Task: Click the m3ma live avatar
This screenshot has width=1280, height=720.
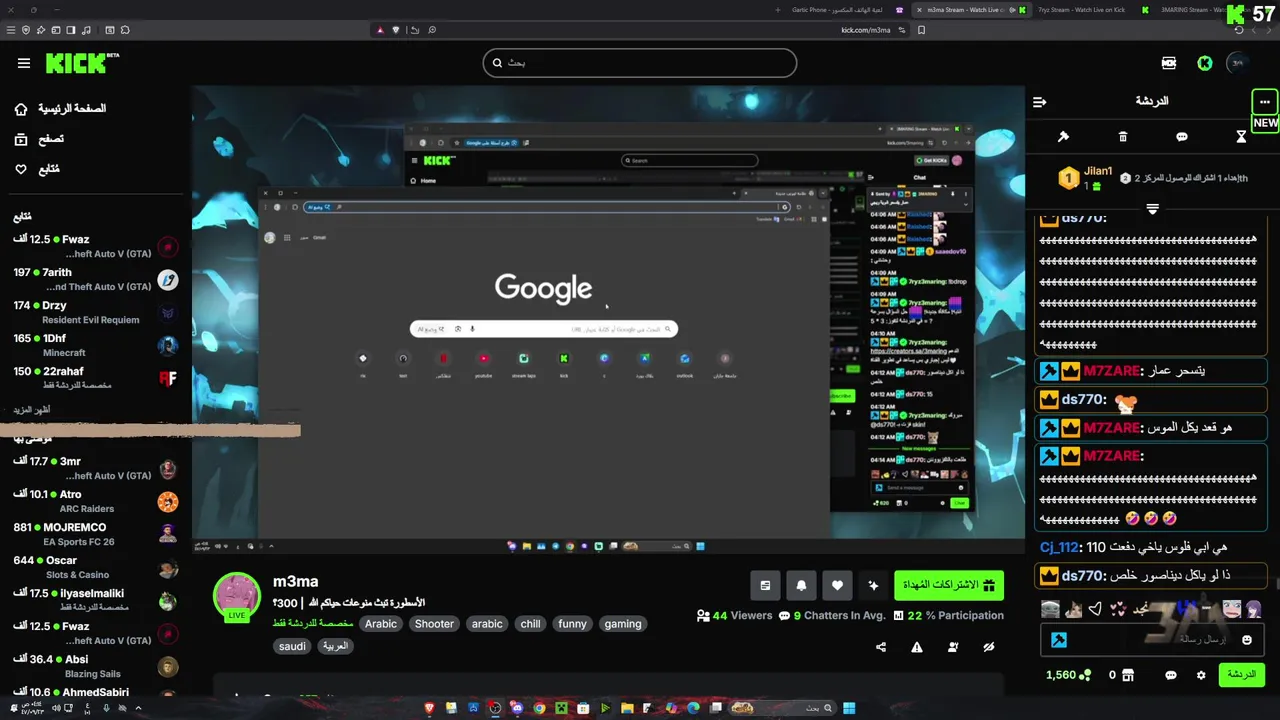Action: coord(237,598)
